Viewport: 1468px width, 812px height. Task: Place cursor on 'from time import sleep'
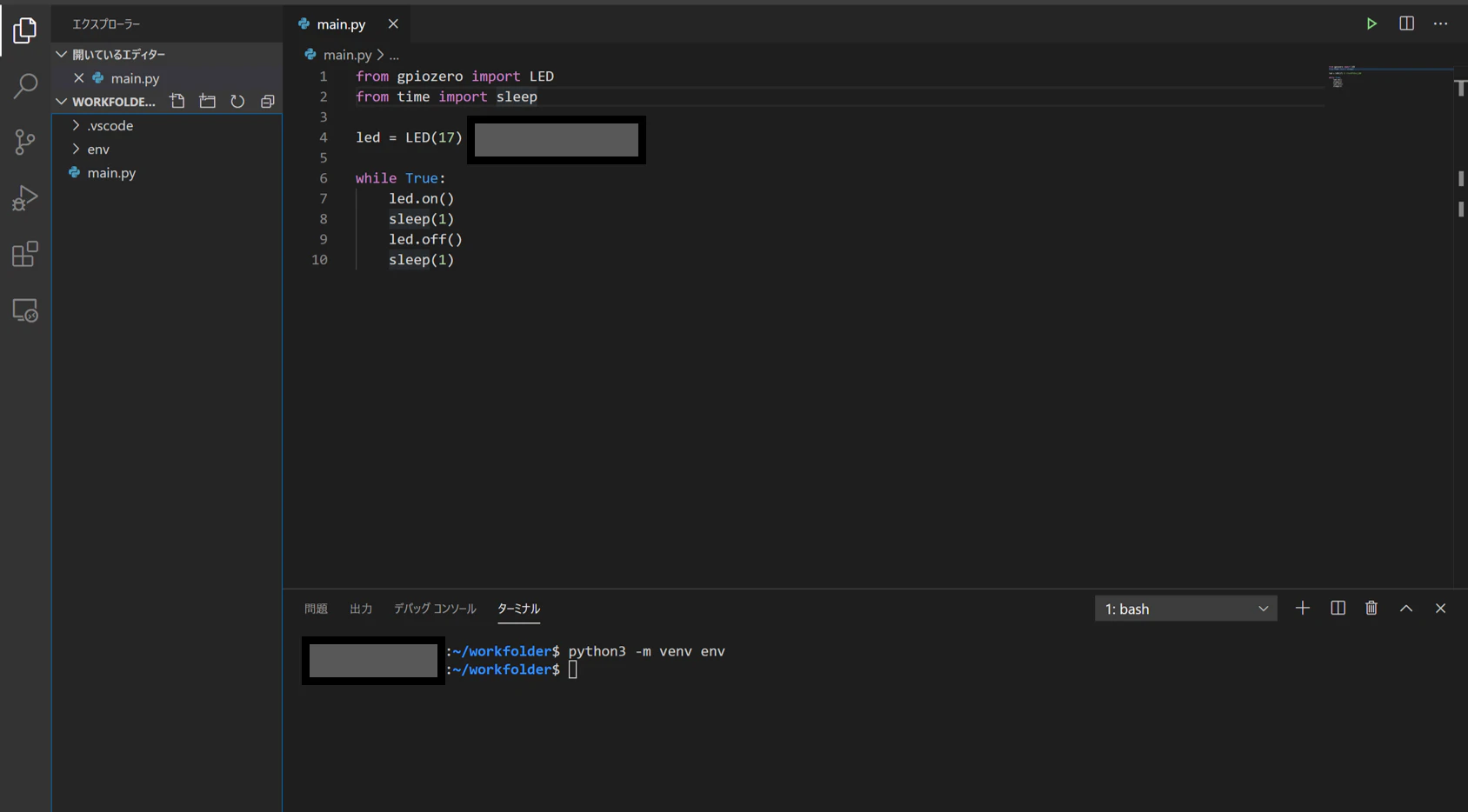tap(446, 97)
